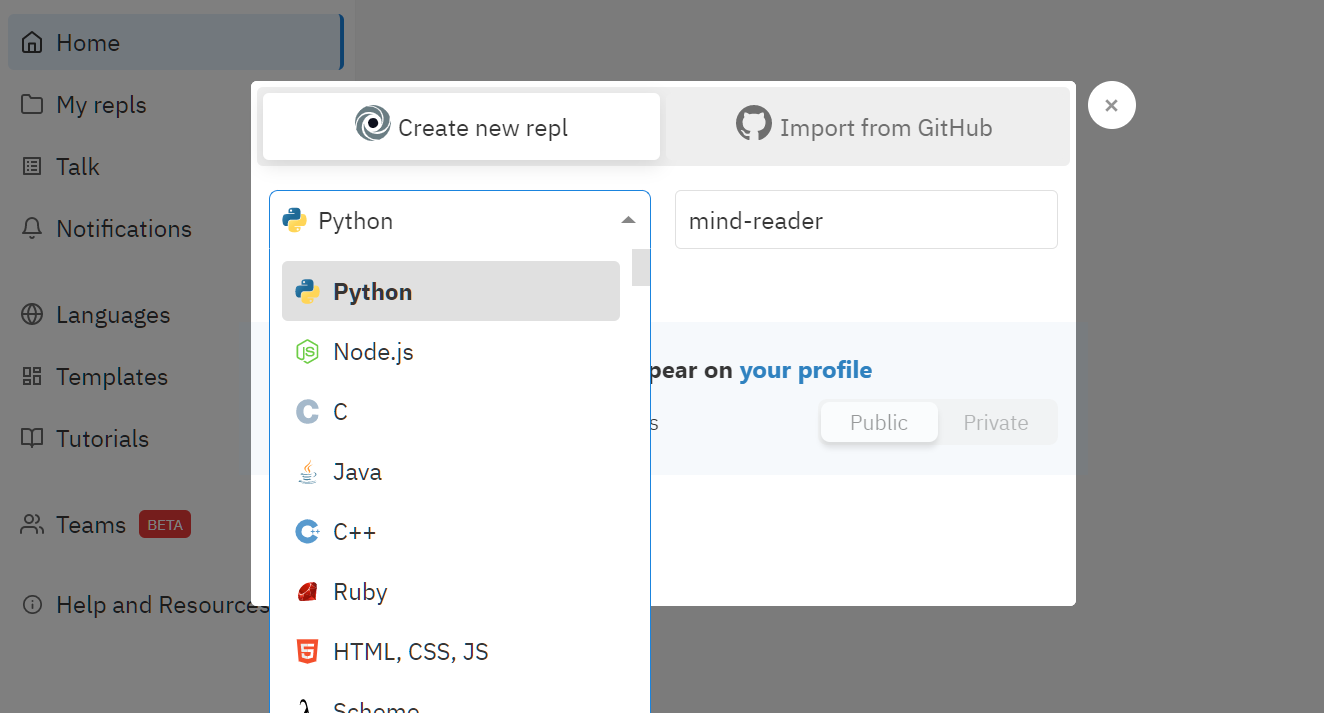Click the Home house icon in sidebar
The width and height of the screenshot is (1324, 713).
click(32, 43)
